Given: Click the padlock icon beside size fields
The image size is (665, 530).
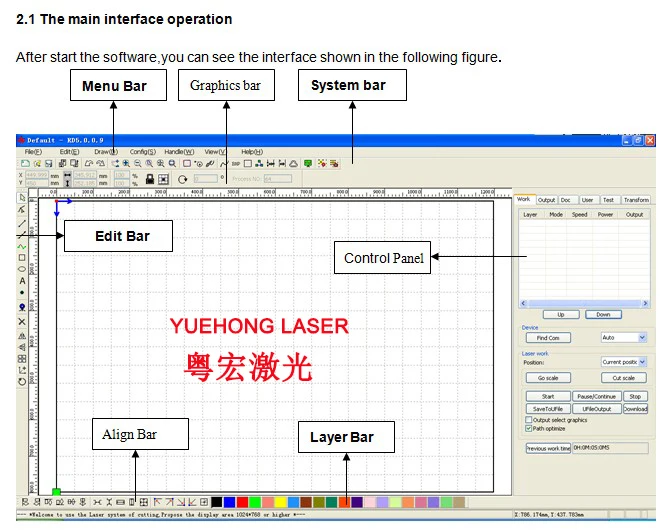Looking at the screenshot, I should tap(150, 179).
